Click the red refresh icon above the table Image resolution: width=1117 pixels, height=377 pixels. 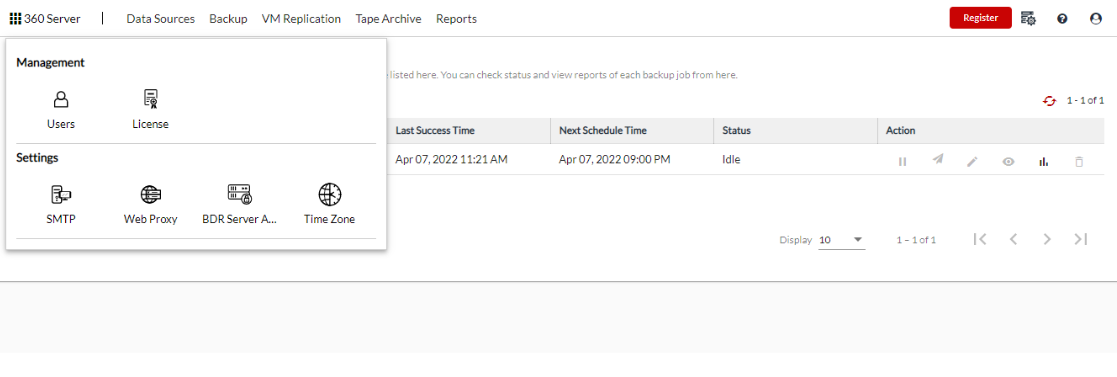point(1049,101)
